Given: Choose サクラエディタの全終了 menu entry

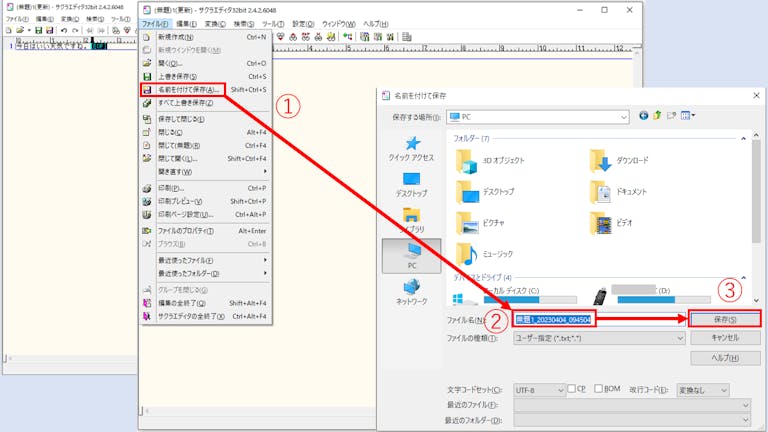Looking at the screenshot, I should (205, 316).
